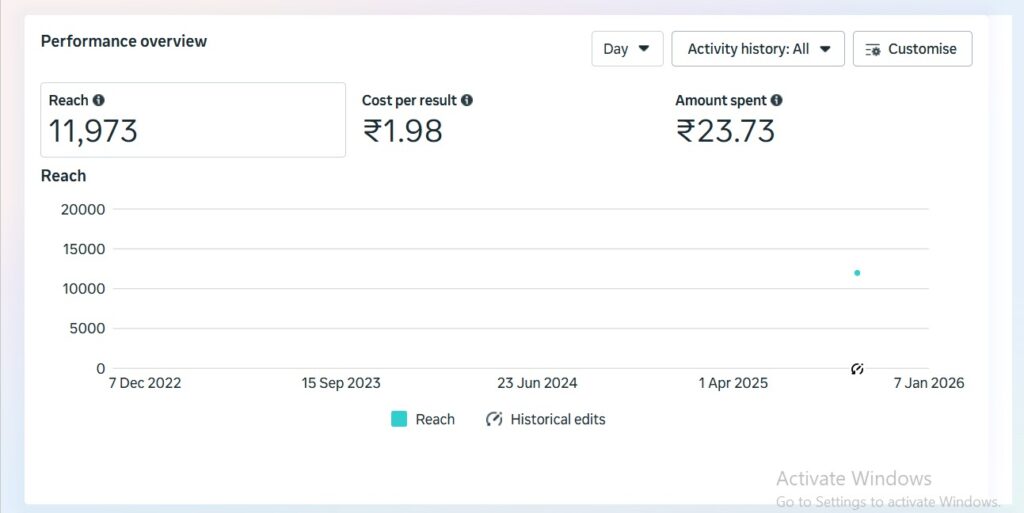Click the teal Reach legend swatch

399,419
